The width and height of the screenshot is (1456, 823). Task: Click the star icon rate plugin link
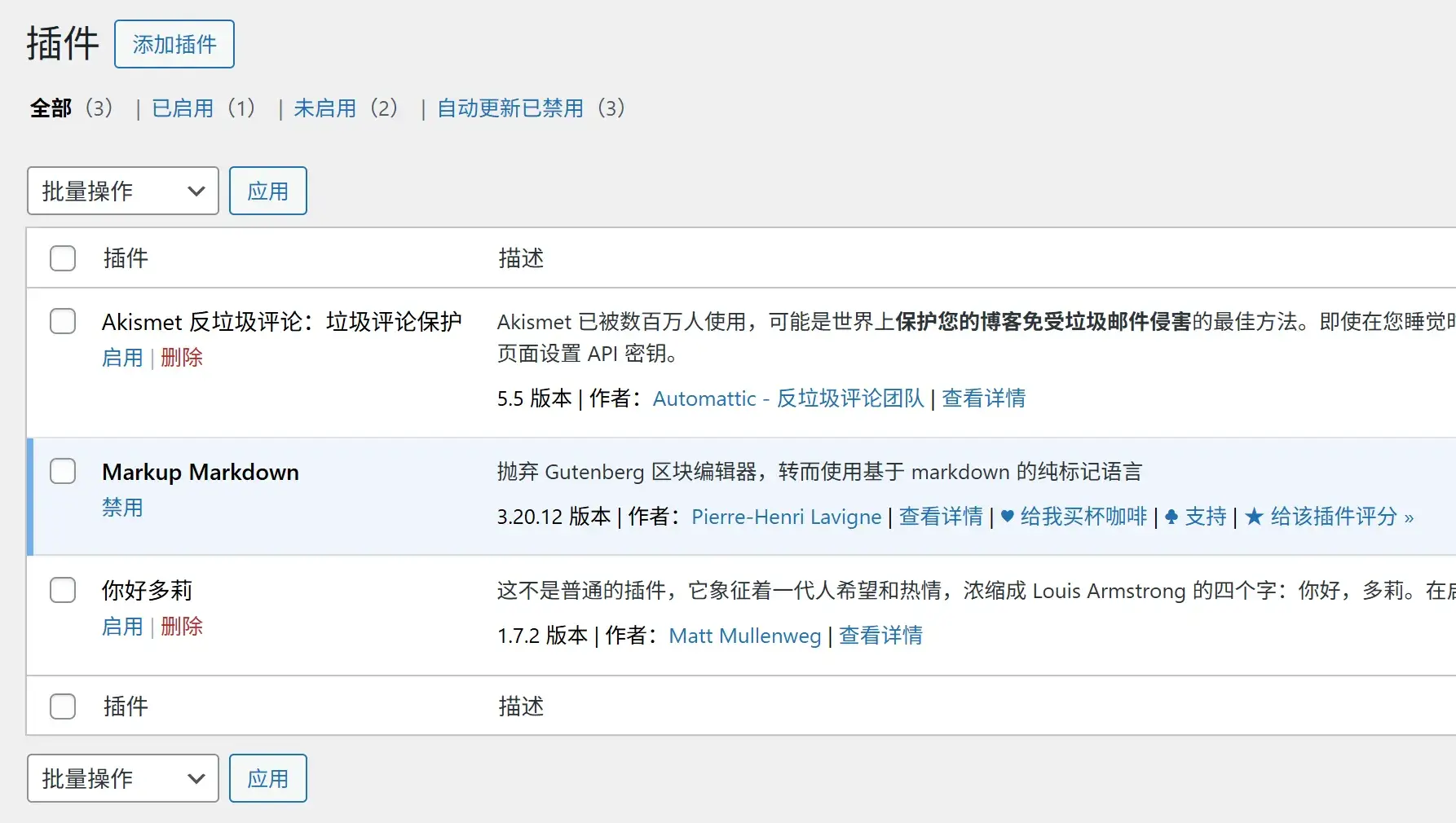1329,517
